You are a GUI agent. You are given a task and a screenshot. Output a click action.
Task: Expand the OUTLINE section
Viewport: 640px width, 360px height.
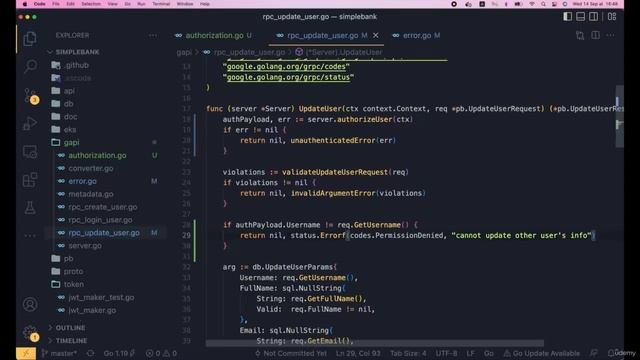coord(67,328)
